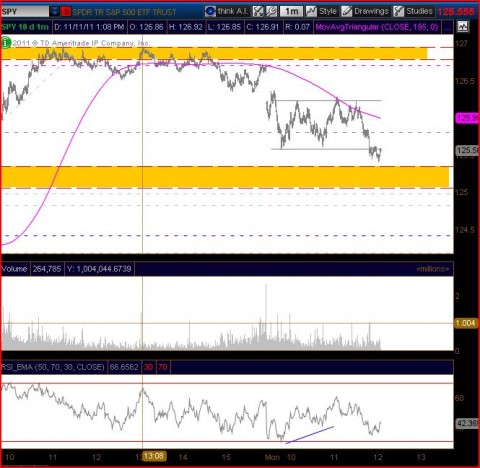Click the think A.I. round blue icon
This screenshot has width=480, height=468.
pos(210,12)
